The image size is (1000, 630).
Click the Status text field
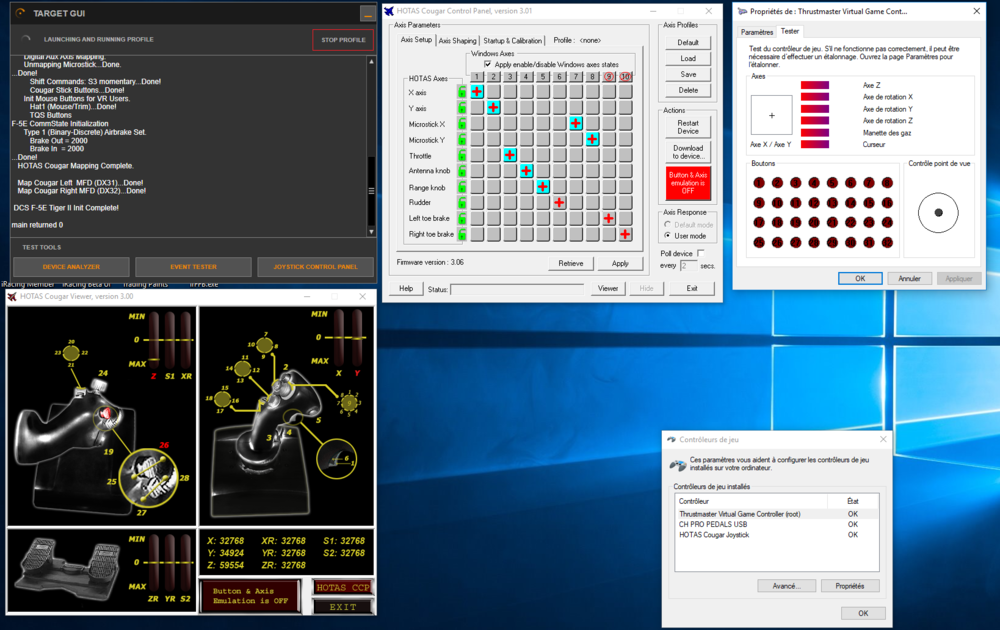517,289
